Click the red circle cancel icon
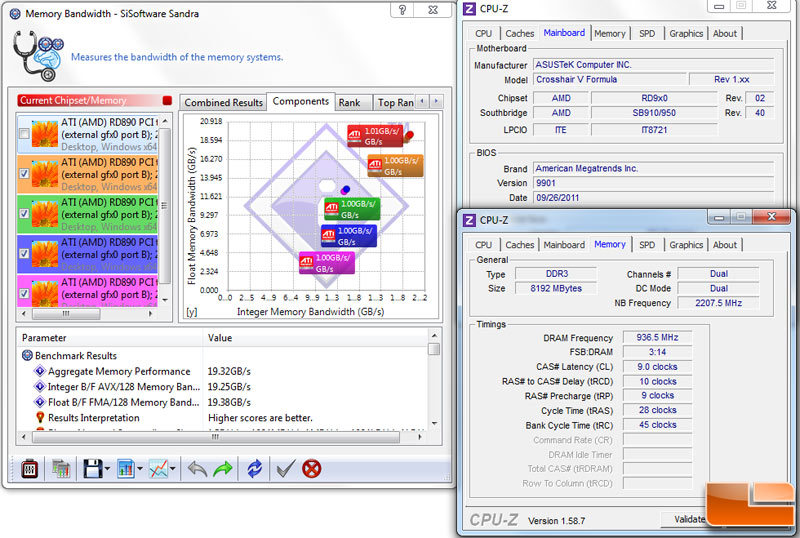 tap(311, 468)
